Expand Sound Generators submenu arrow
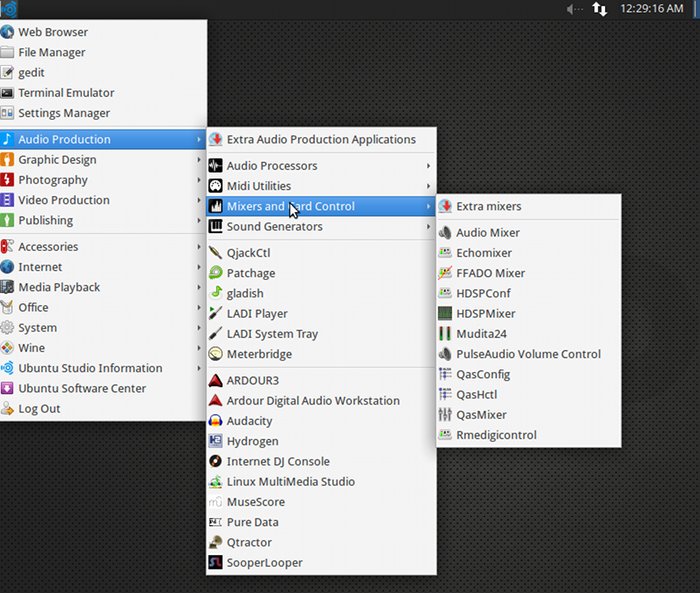700x593 pixels. coord(428,226)
